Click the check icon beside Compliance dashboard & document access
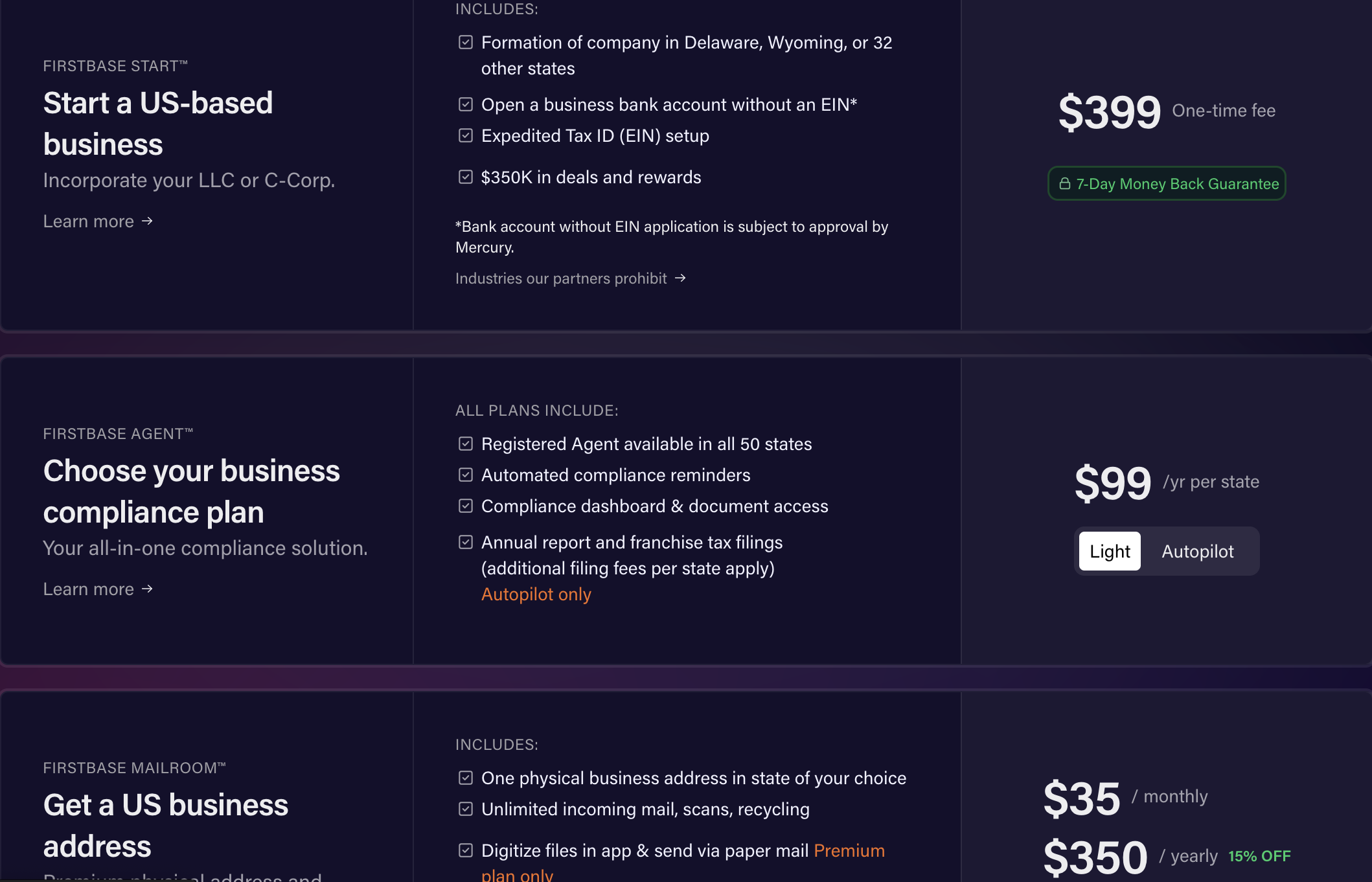The width and height of the screenshot is (1372, 882). click(465, 506)
